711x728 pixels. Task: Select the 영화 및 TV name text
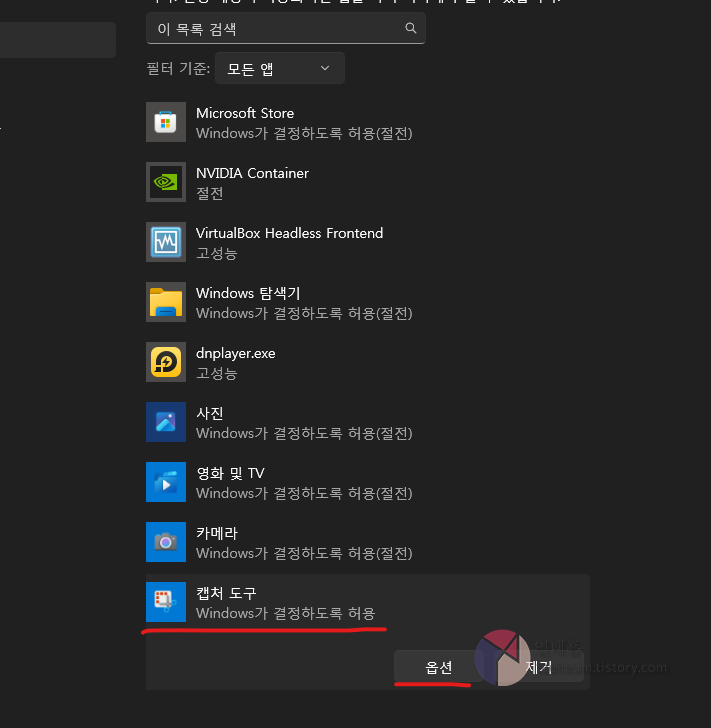(x=230, y=473)
